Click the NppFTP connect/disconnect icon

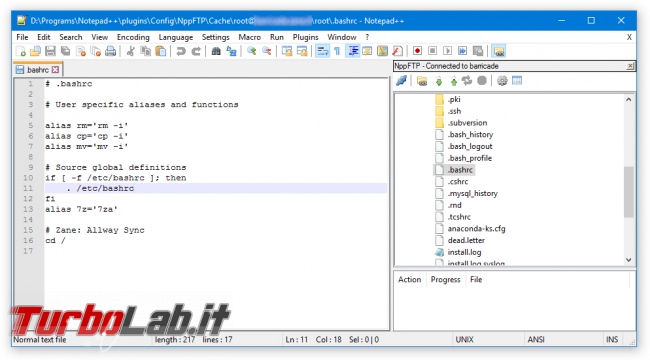(401, 80)
